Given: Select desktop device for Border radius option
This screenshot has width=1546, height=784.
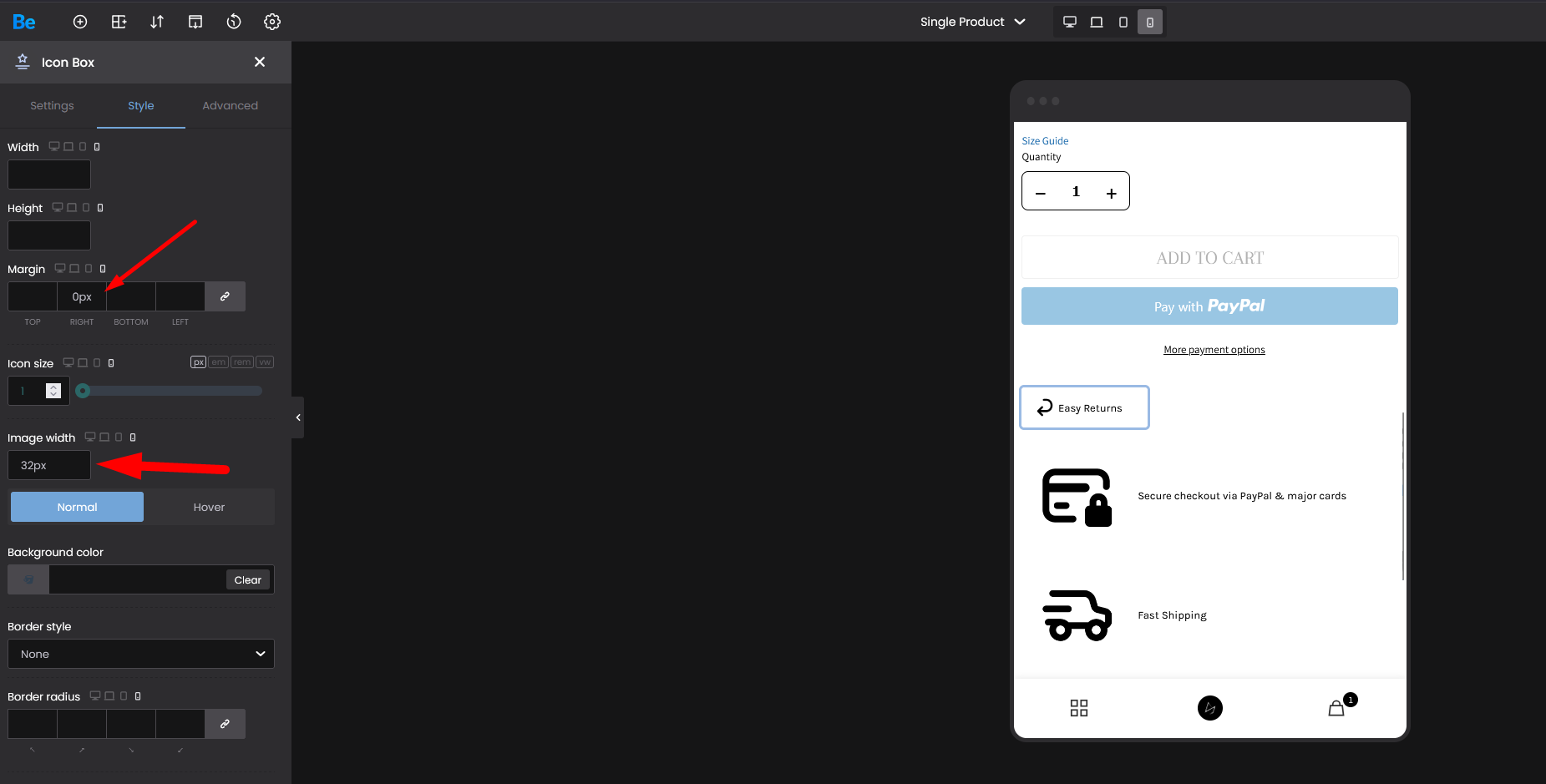Looking at the screenshot, I should [x=95, y=695].
